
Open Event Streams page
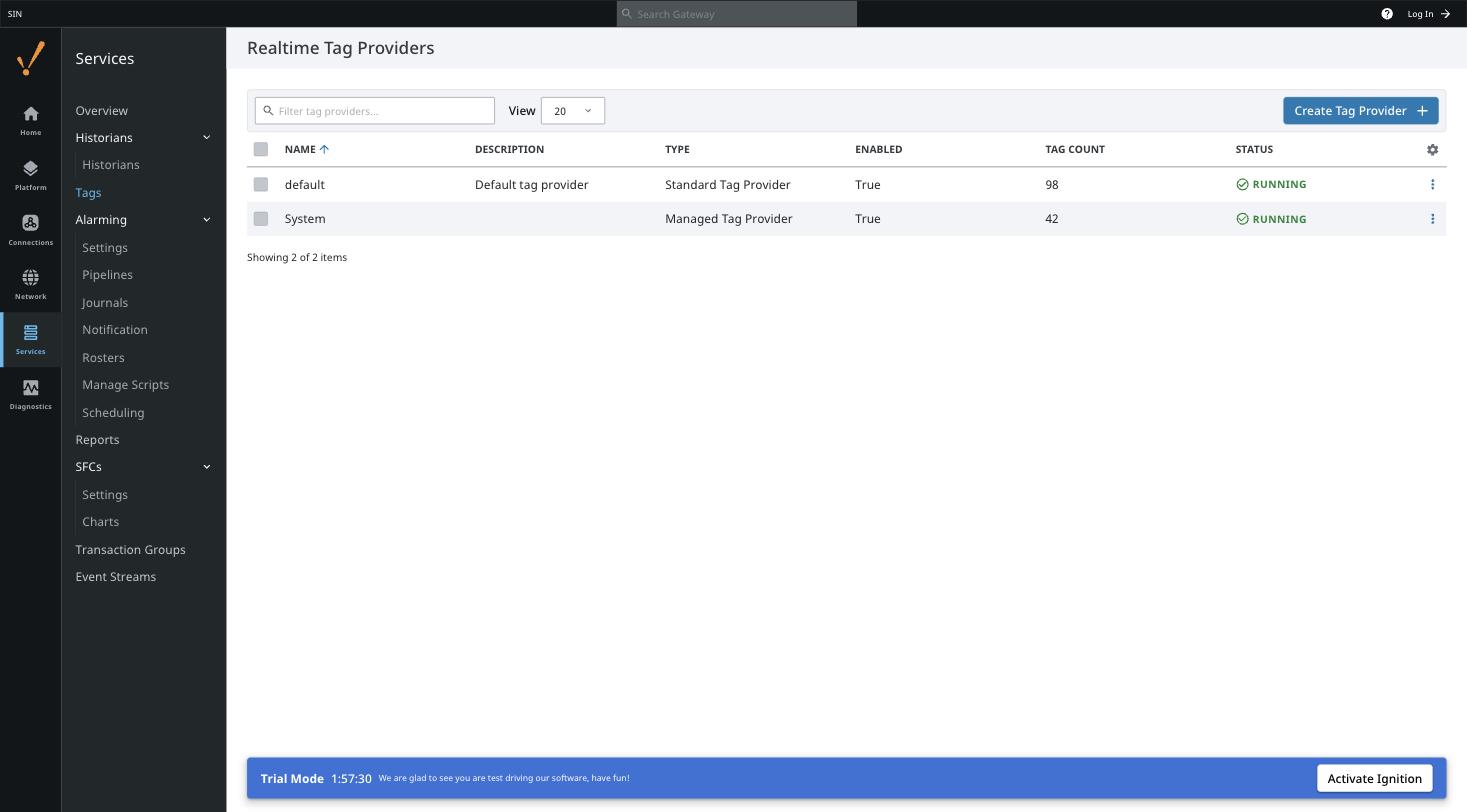pos(116,577)
